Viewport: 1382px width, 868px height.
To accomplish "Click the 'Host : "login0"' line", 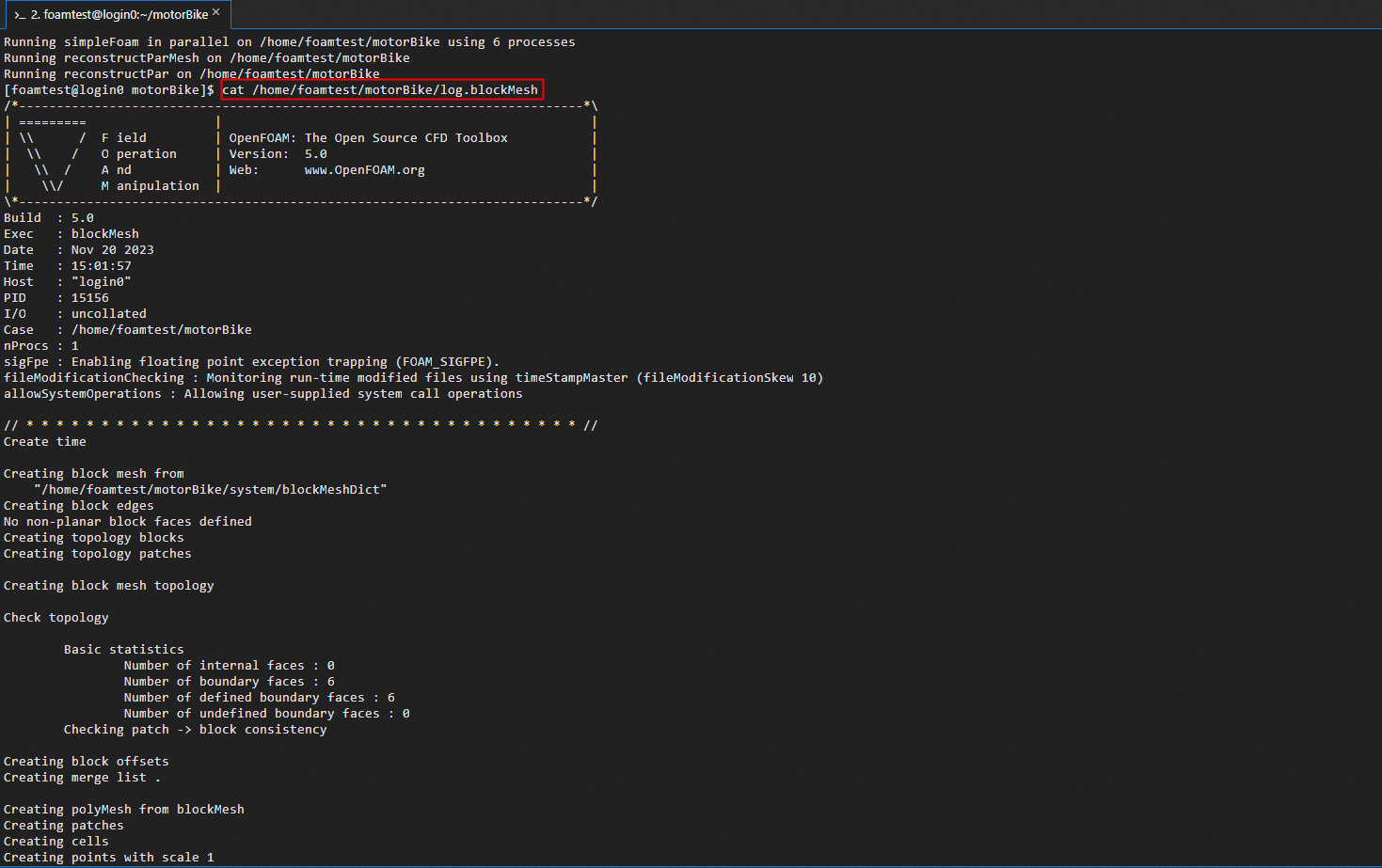I will click(68, 282).
